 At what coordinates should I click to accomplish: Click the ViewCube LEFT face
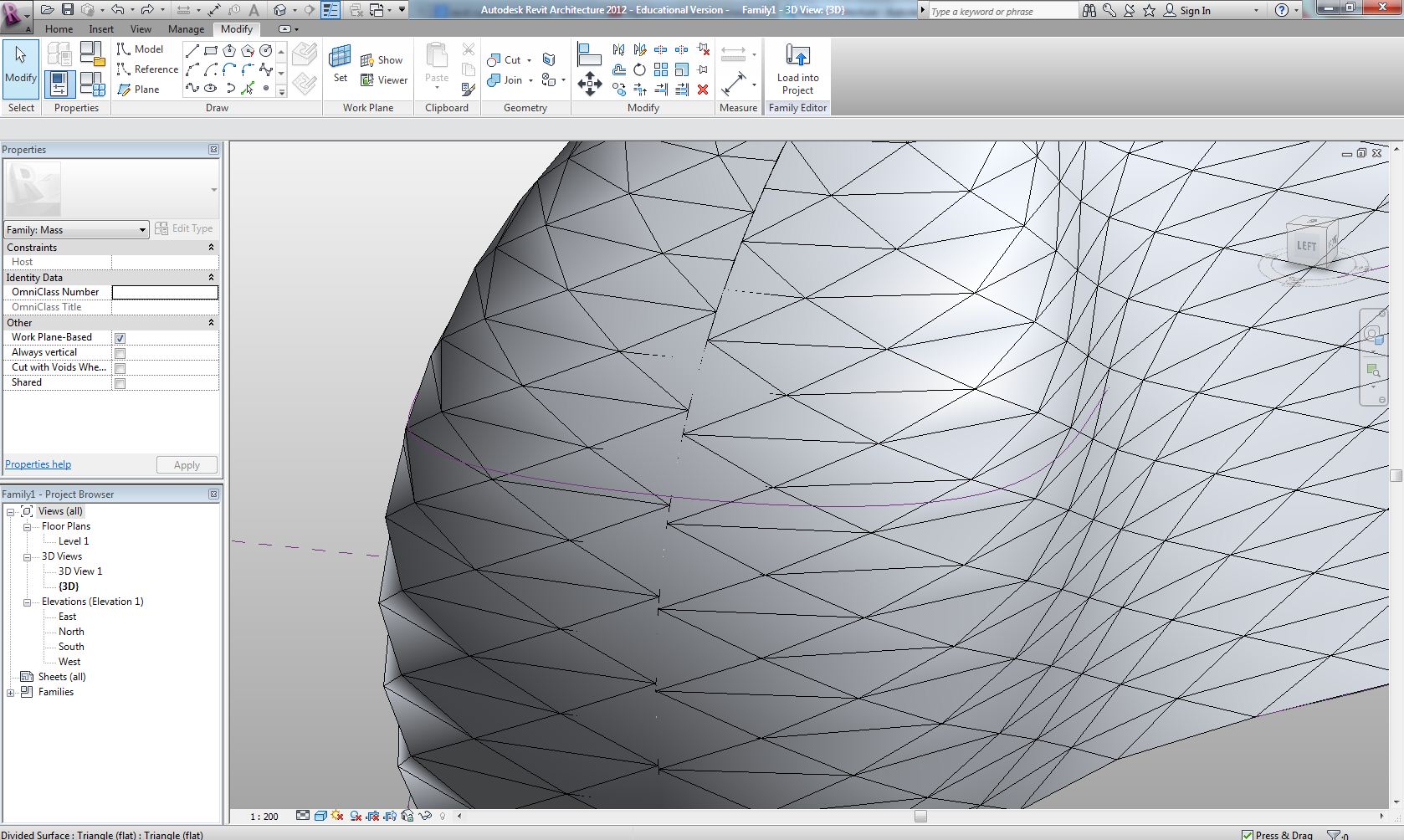(x=1305, y=246)
